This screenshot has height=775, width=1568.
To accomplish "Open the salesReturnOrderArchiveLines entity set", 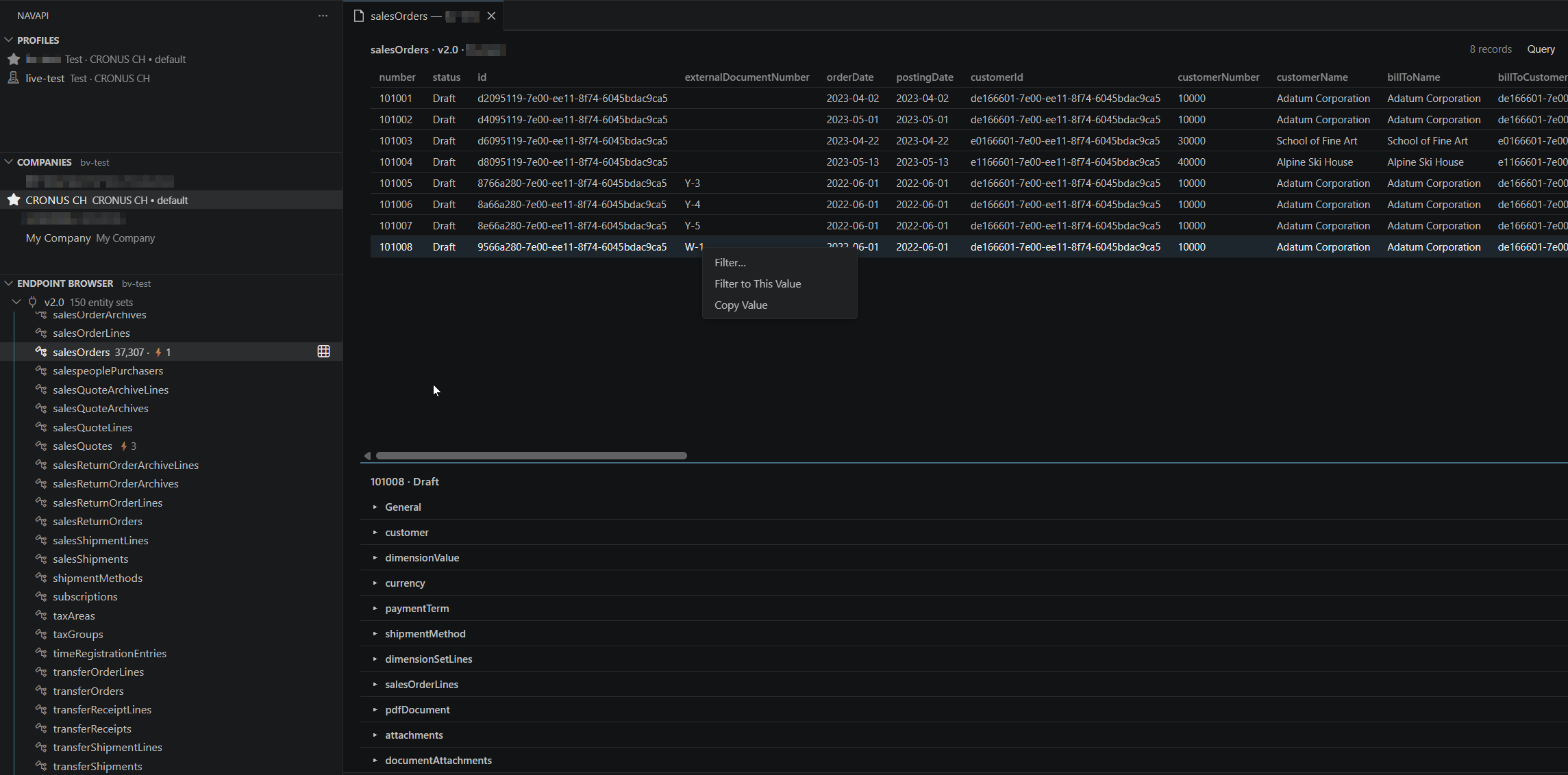I will 126,465.
